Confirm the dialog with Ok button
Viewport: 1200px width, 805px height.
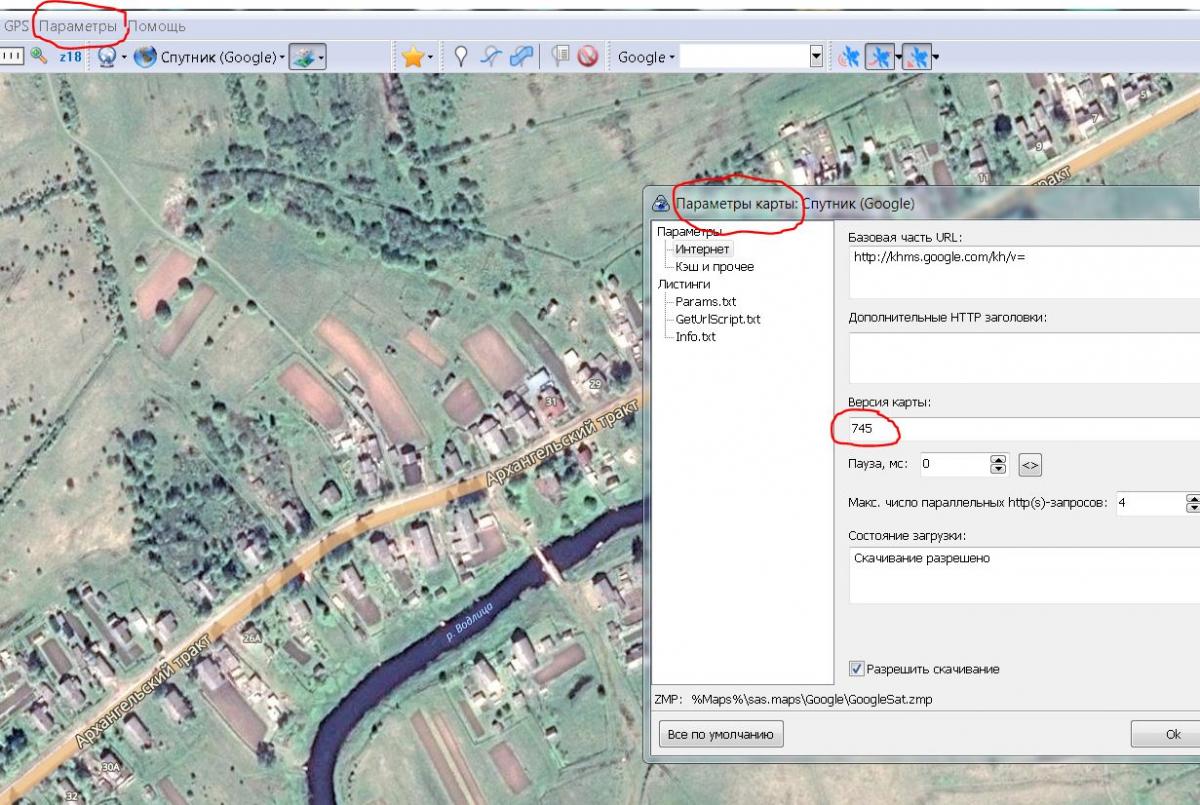[1172, 734]
